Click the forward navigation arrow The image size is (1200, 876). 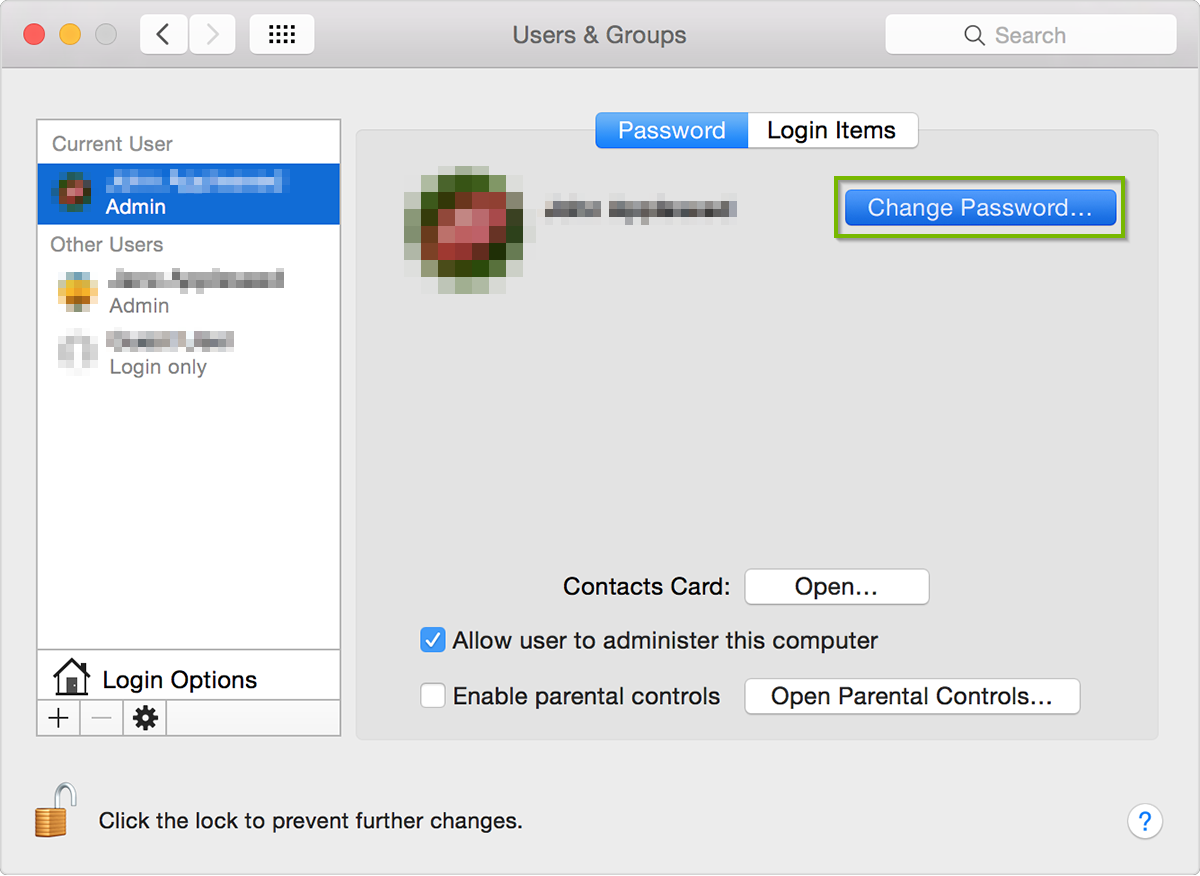pos(211,33)
